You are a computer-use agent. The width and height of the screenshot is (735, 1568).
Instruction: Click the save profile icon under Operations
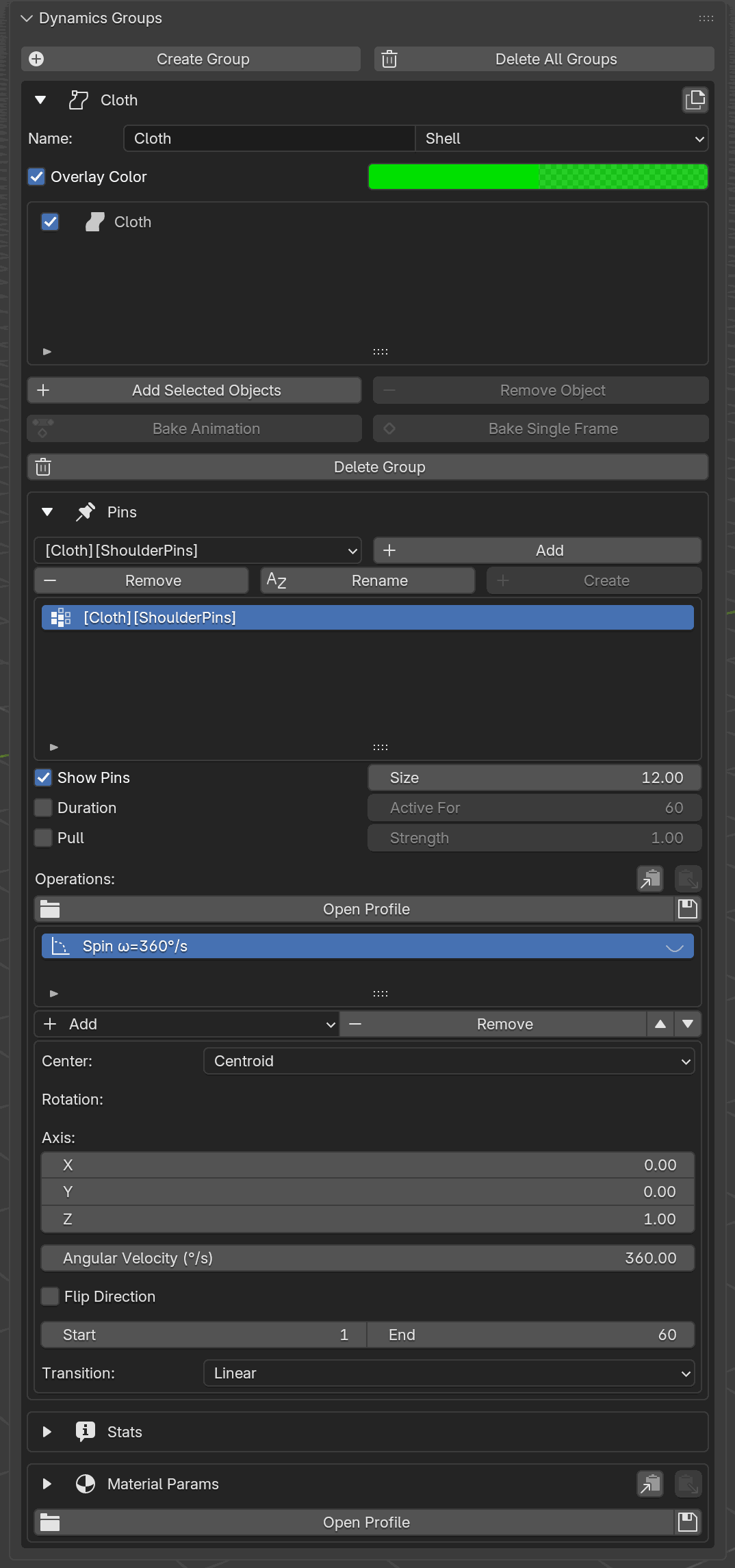pyautogui.click(x=688, y=909)
